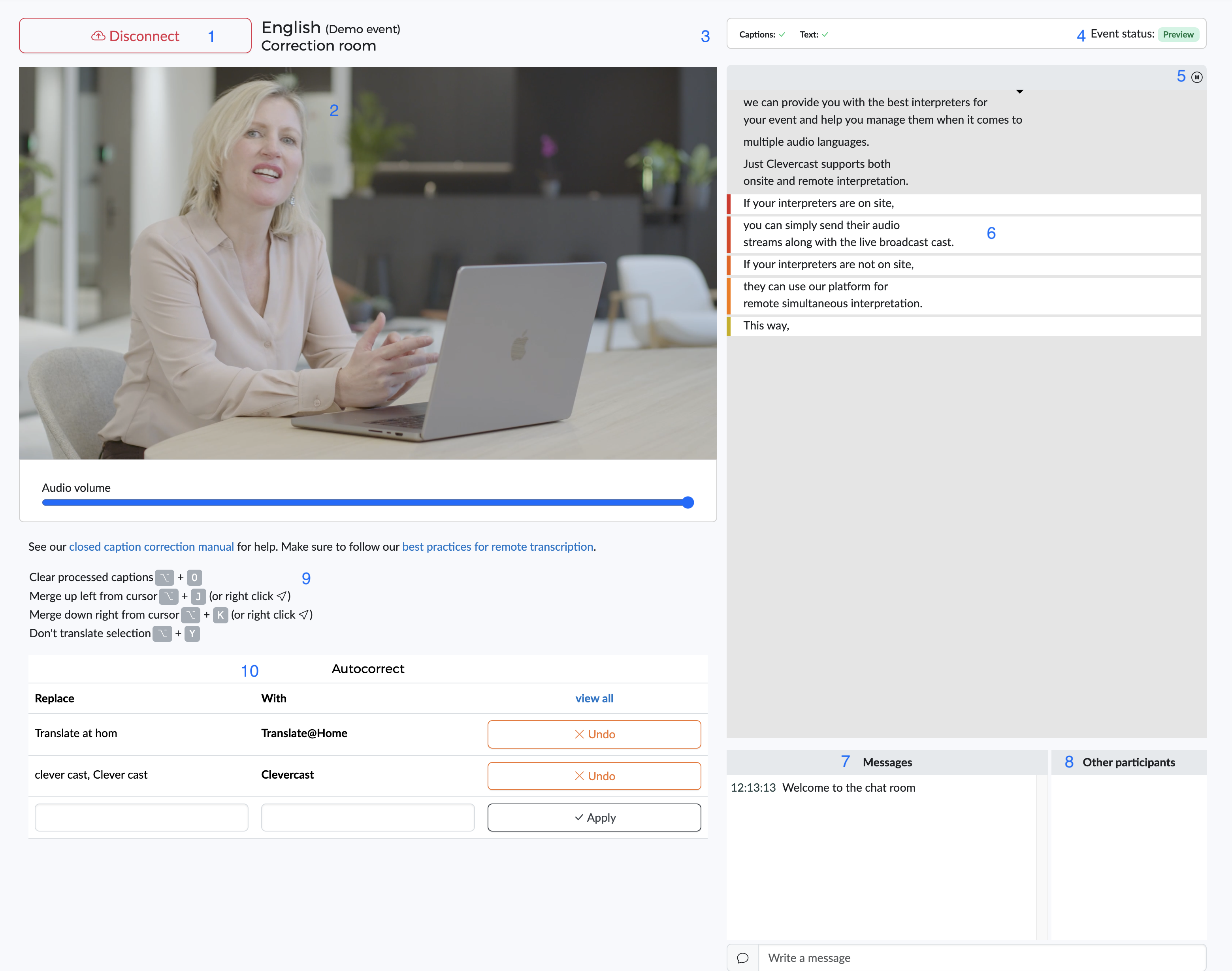Focus the empty With input field
The image size is (1232, 971).
coord(368,817)
